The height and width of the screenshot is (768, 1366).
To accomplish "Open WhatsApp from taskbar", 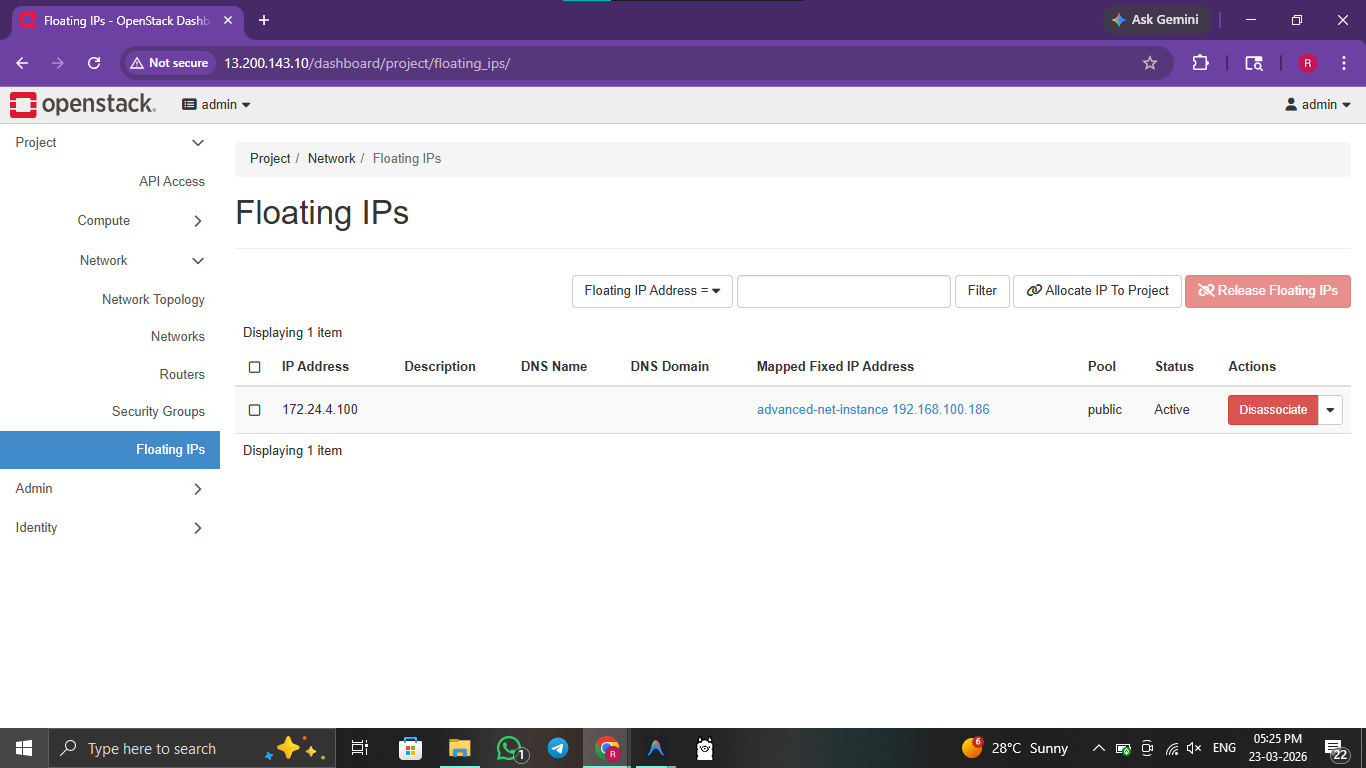I will pos(509,748).
